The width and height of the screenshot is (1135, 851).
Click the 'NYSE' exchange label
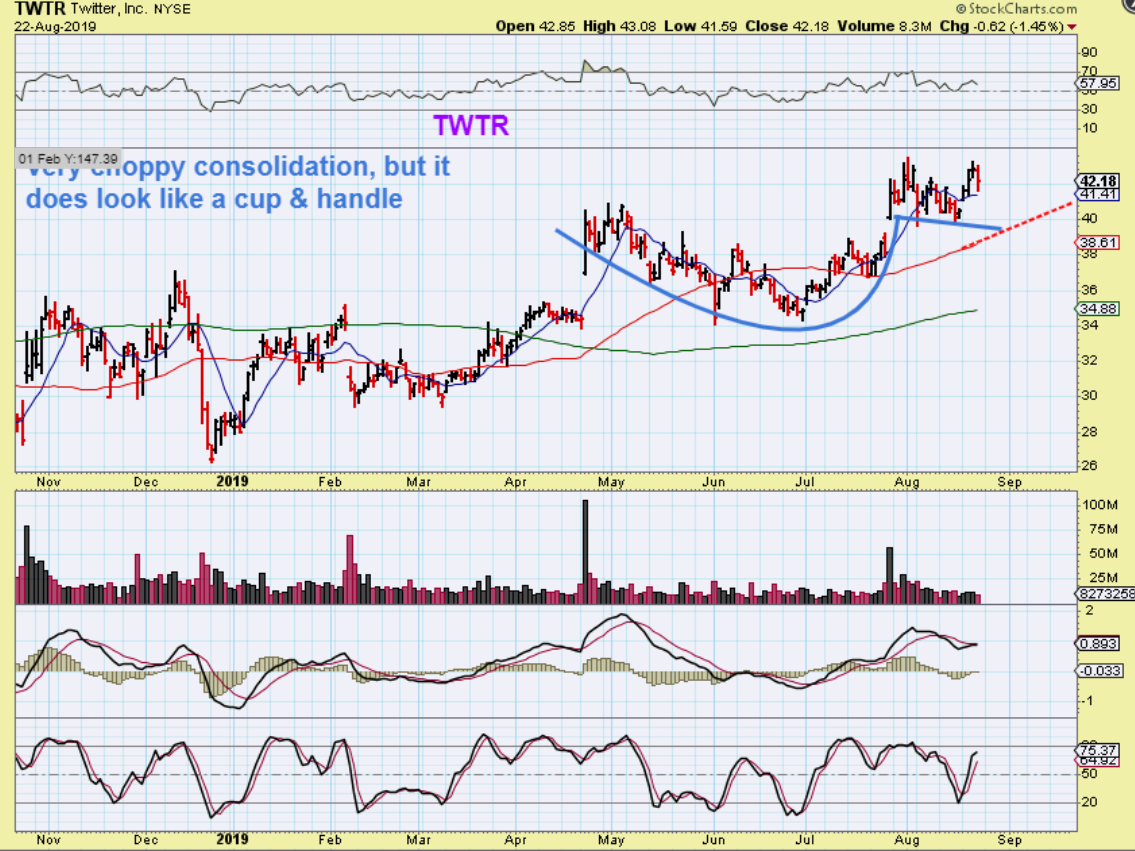[x=172, y=9]
